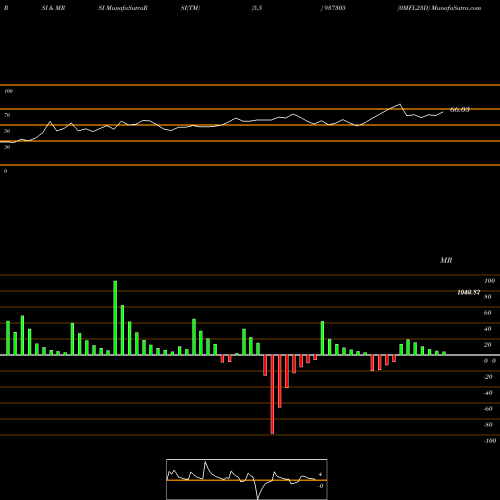The height and width of the screenshot is (500, 500).
Task: Click the SI MunafaSutraR header label
Action: pyautogui.click(x=123, y=8)
